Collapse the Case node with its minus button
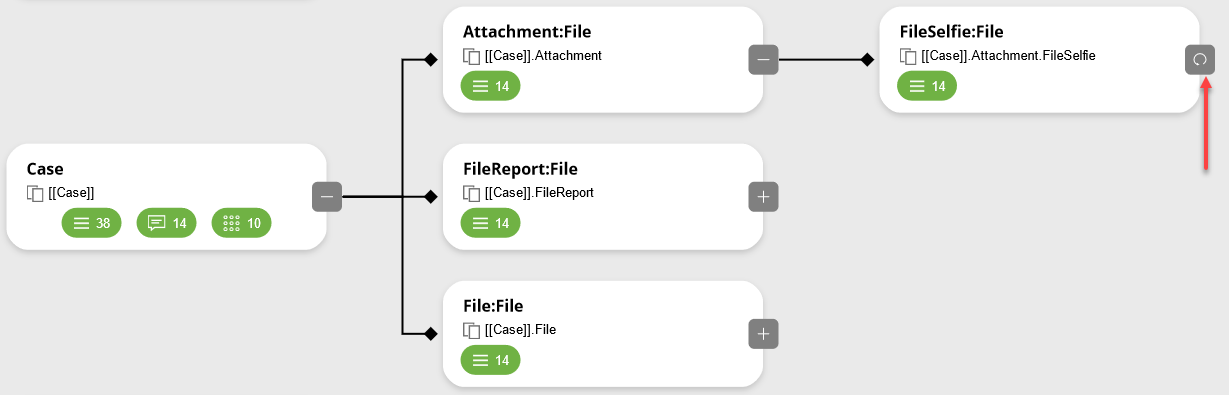Image resolution: width=1229 pixels, height=395 pixels. 327,196
